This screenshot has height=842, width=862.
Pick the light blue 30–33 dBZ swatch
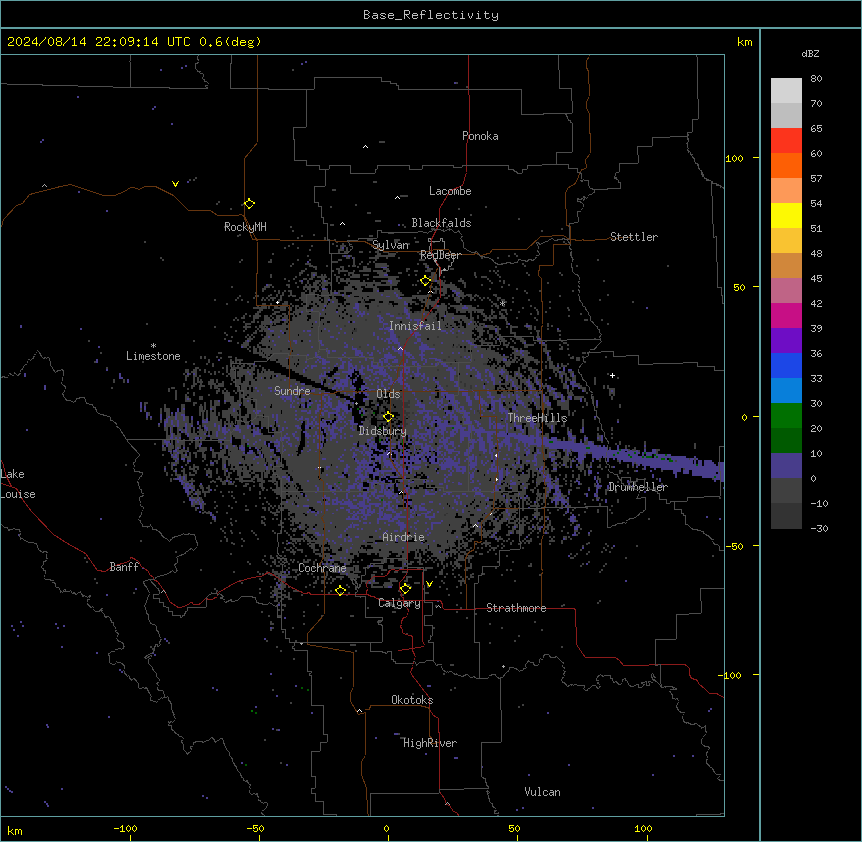tap(786, 391)
